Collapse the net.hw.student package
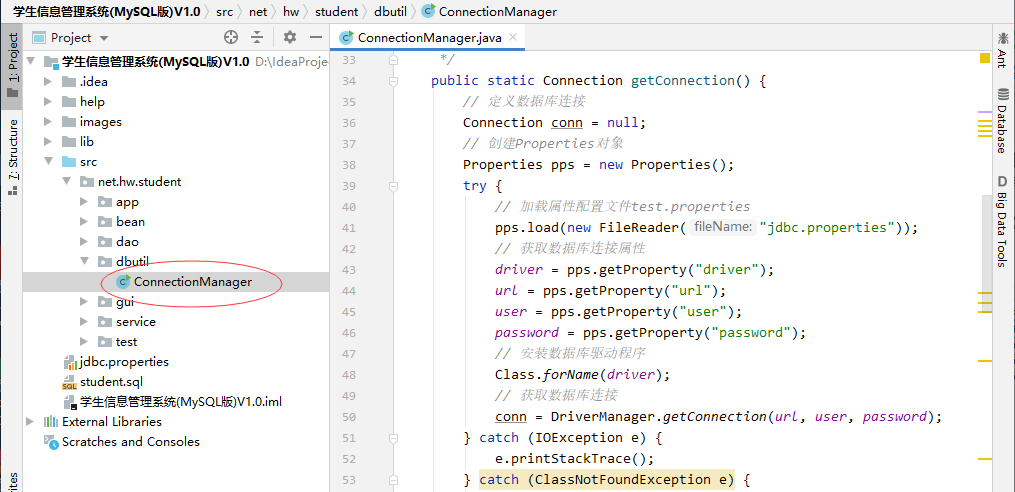 [66, 182]
